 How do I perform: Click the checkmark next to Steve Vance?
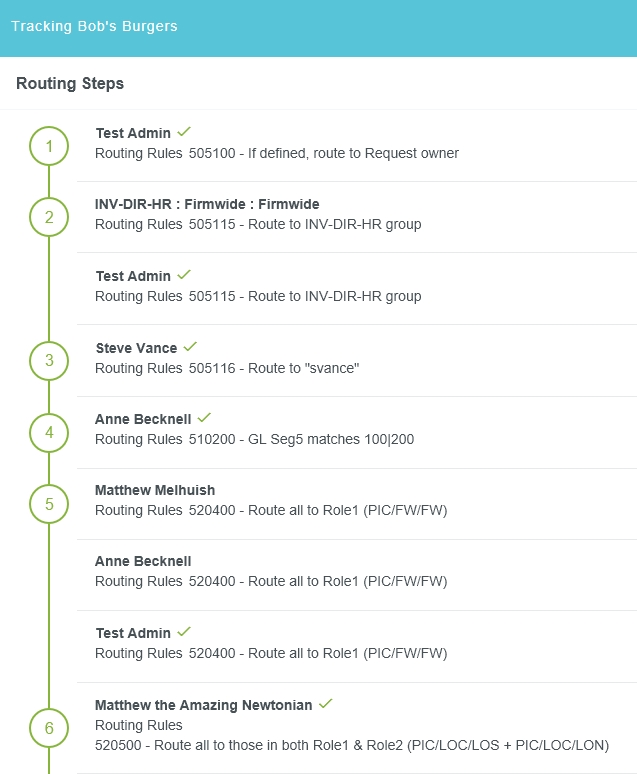point(190,347)
